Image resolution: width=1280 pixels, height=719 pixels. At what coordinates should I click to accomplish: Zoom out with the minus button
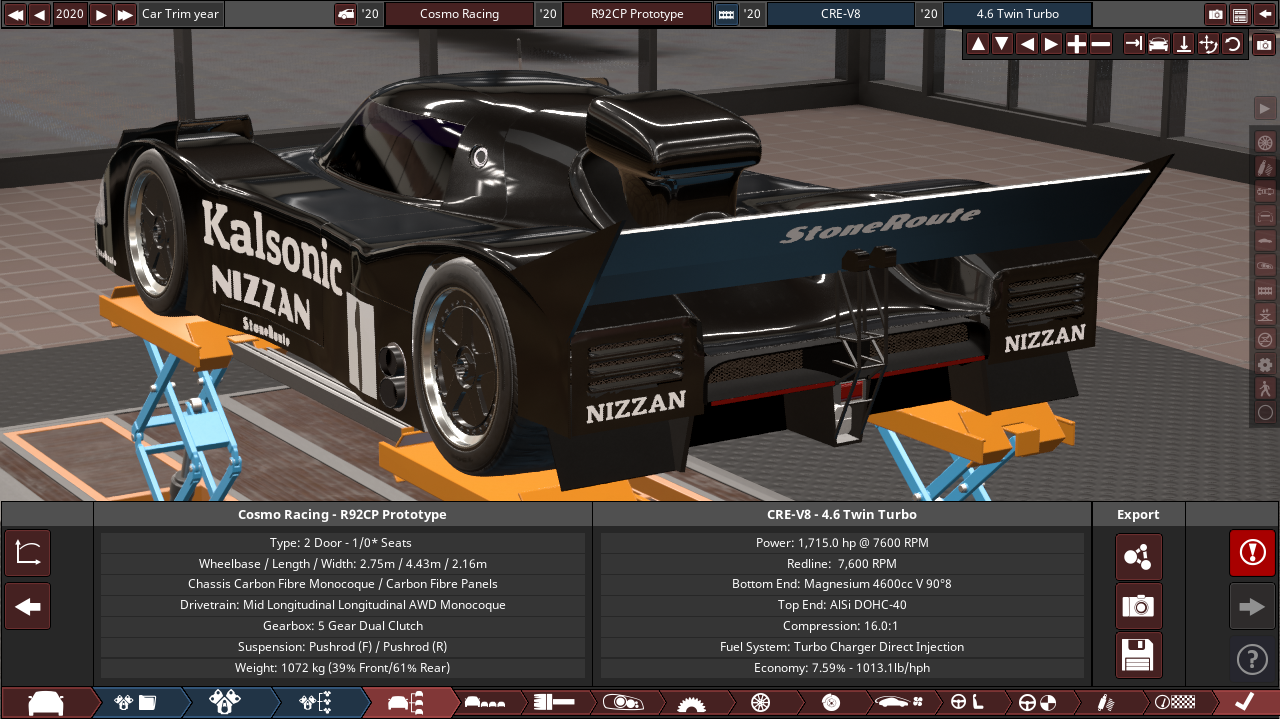point(1100,44)
